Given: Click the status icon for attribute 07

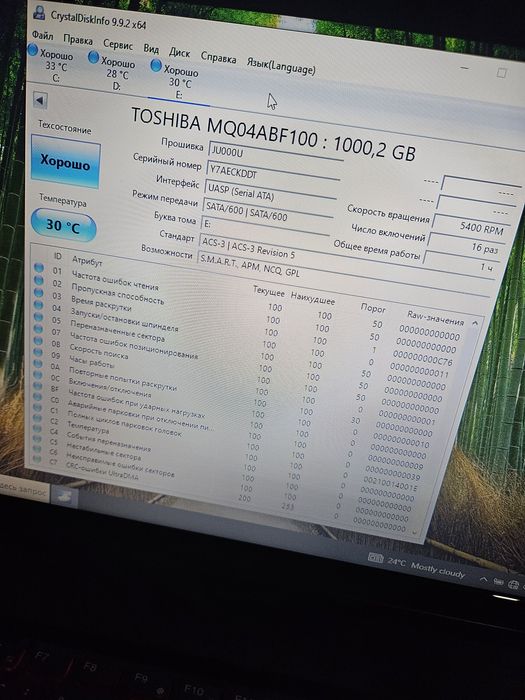Looking at the screenshot, I should 38,329.
